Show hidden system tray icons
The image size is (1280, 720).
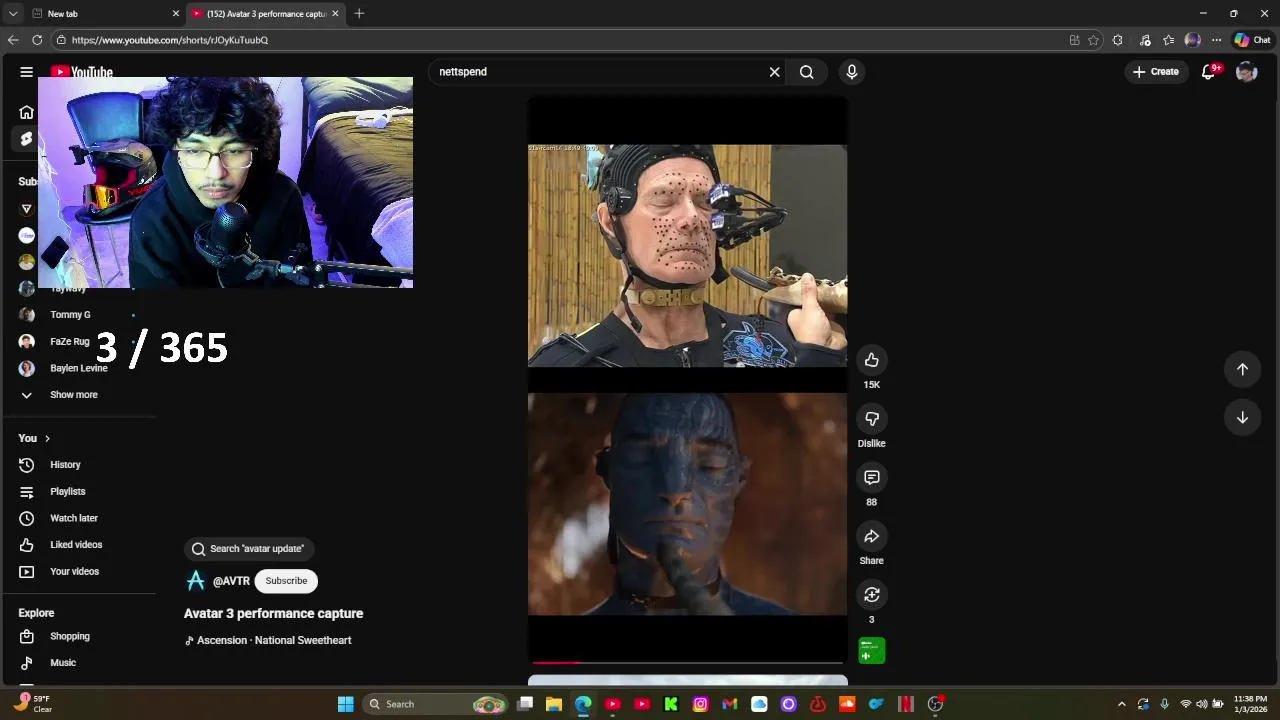(x=1122, y=704)
